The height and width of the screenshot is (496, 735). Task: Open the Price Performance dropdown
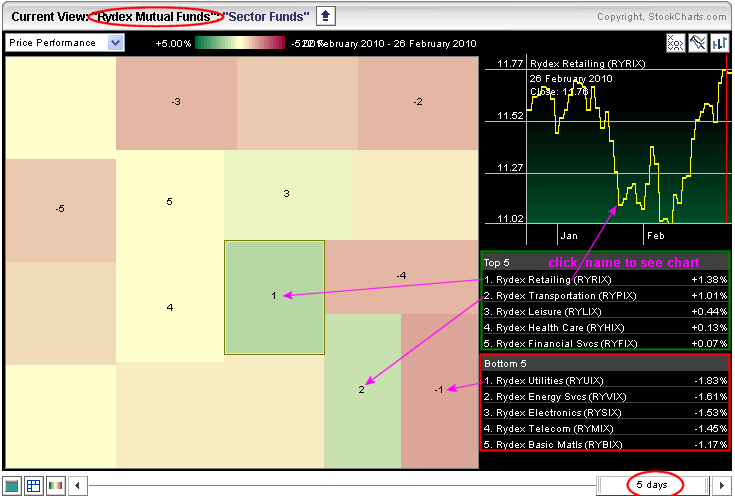click(65, 43)
